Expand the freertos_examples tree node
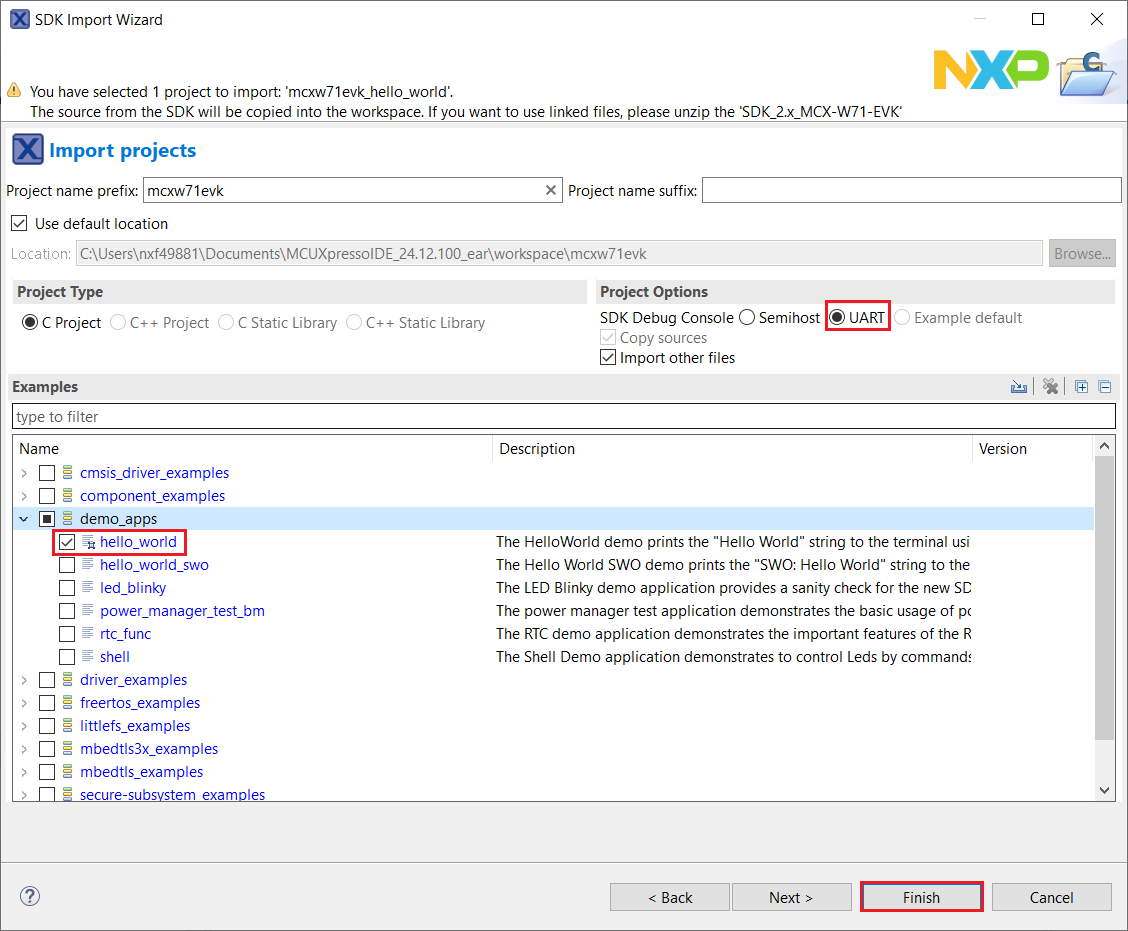The image size is (1128, 931). [x=24, y=703]
